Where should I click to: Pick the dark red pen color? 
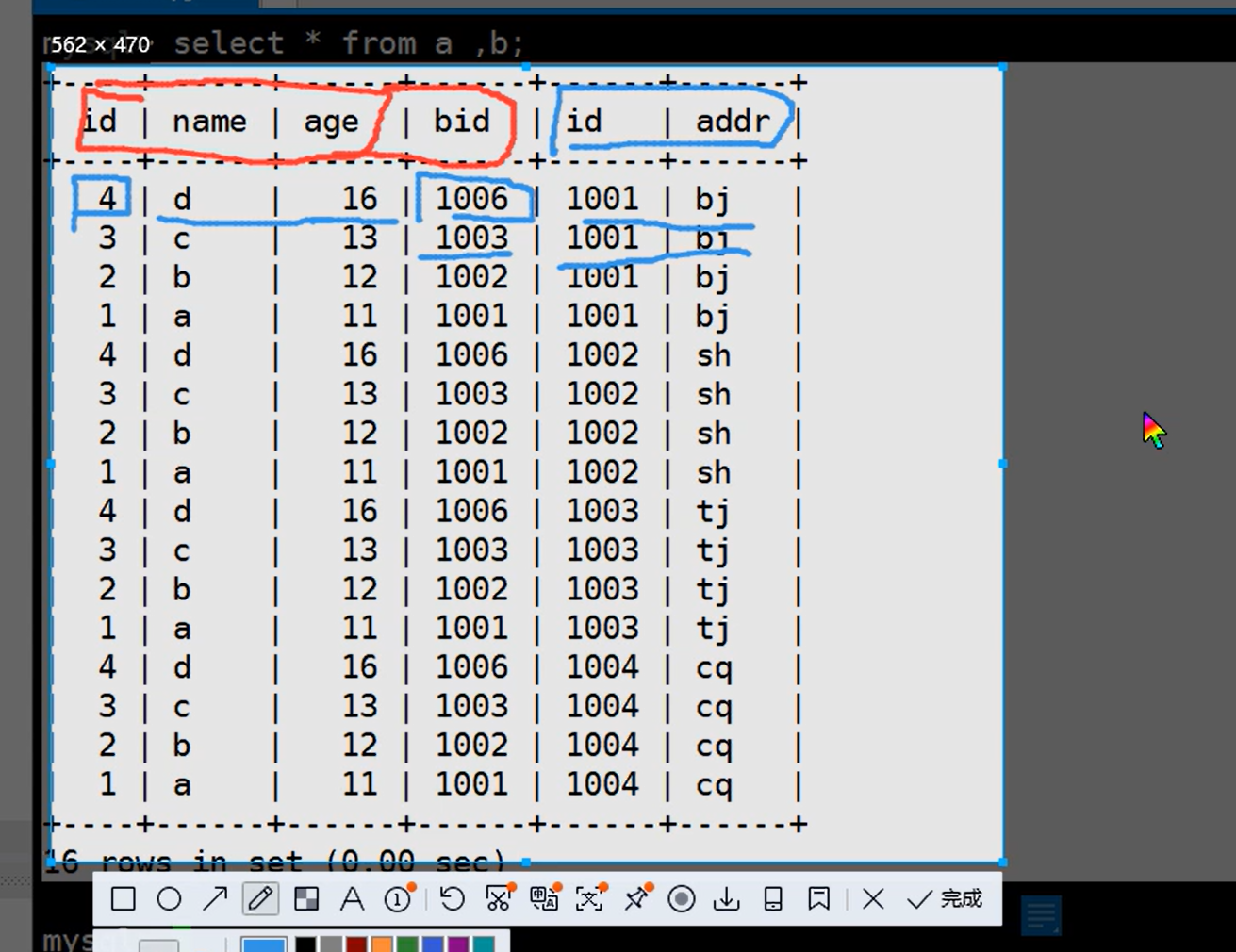[355, 944]
